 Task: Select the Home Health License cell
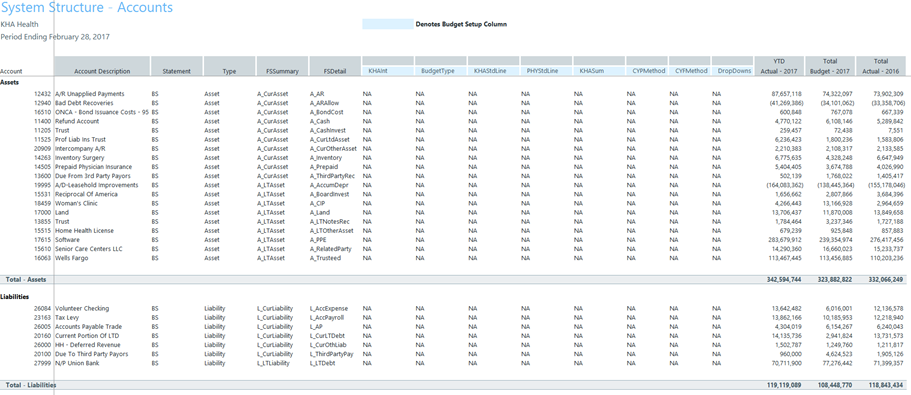pos(83,231)
